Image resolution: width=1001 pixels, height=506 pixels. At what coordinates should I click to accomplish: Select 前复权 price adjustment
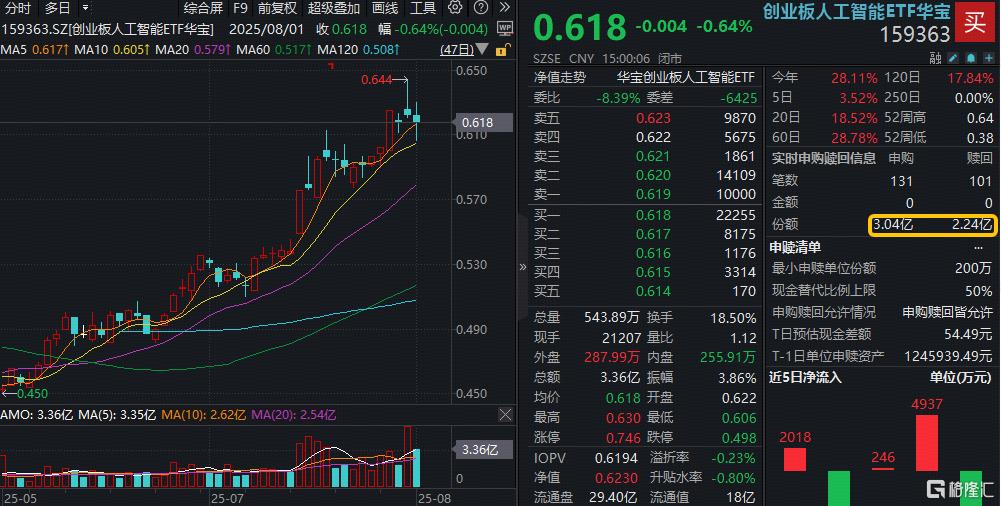tap(277, 8)
